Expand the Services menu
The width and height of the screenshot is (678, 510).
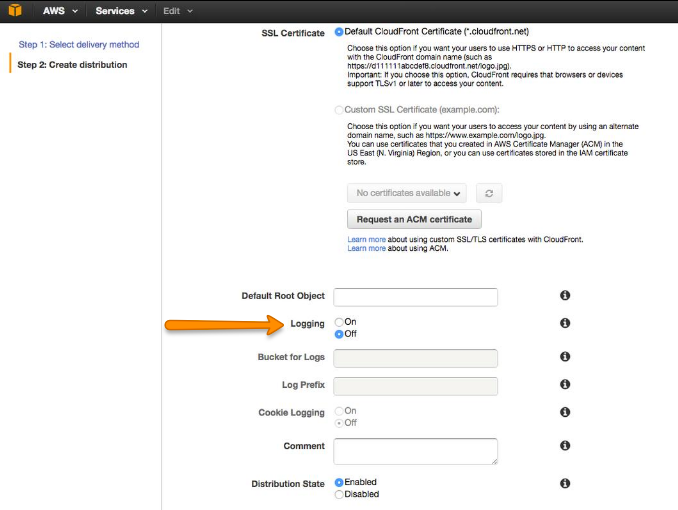[121, 11]
